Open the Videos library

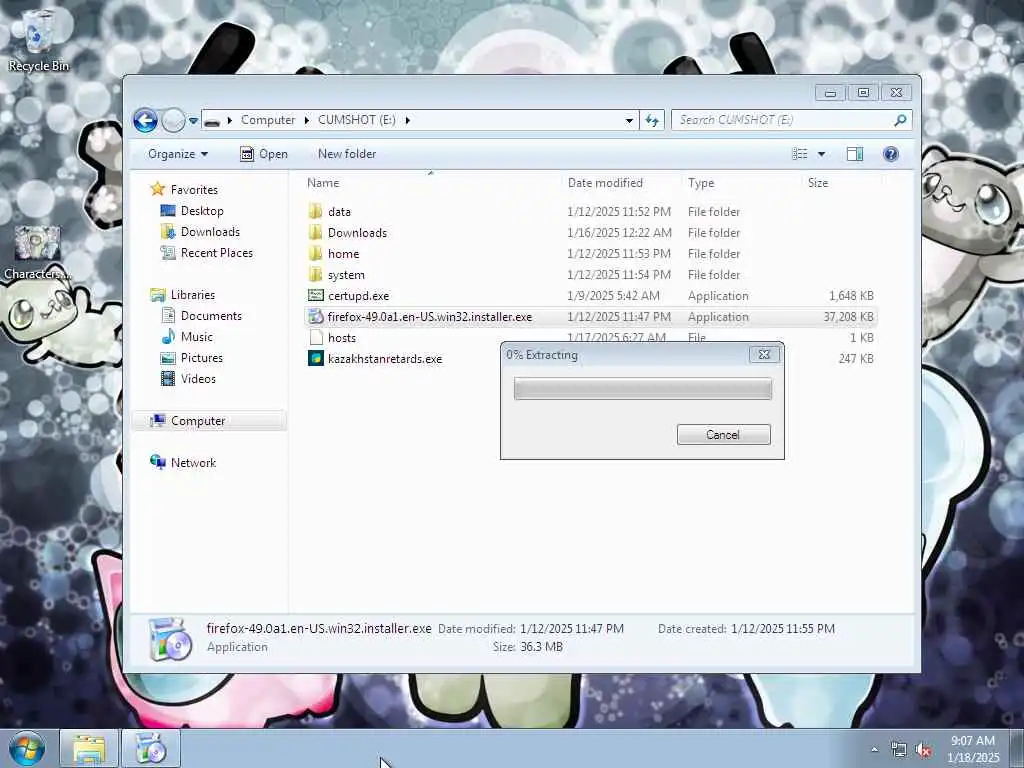[x=198, y=379]
